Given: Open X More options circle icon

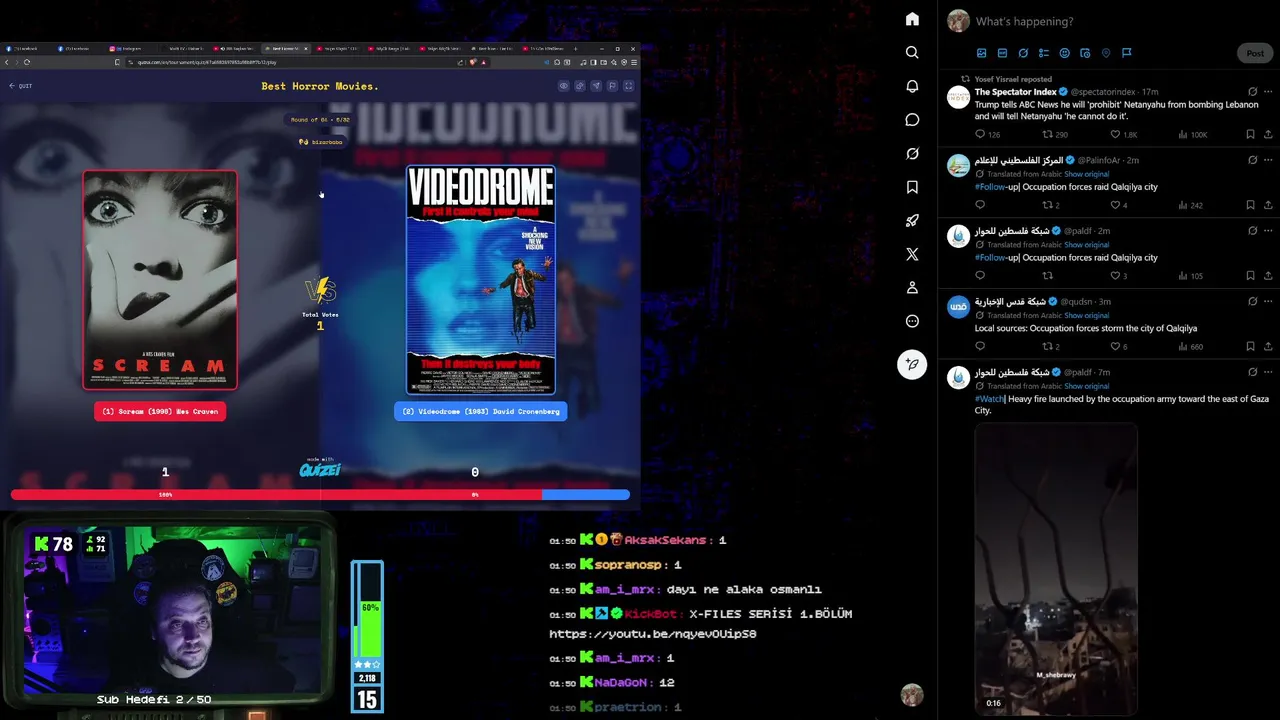Looking at the screenshot, I should pos(912,321).
